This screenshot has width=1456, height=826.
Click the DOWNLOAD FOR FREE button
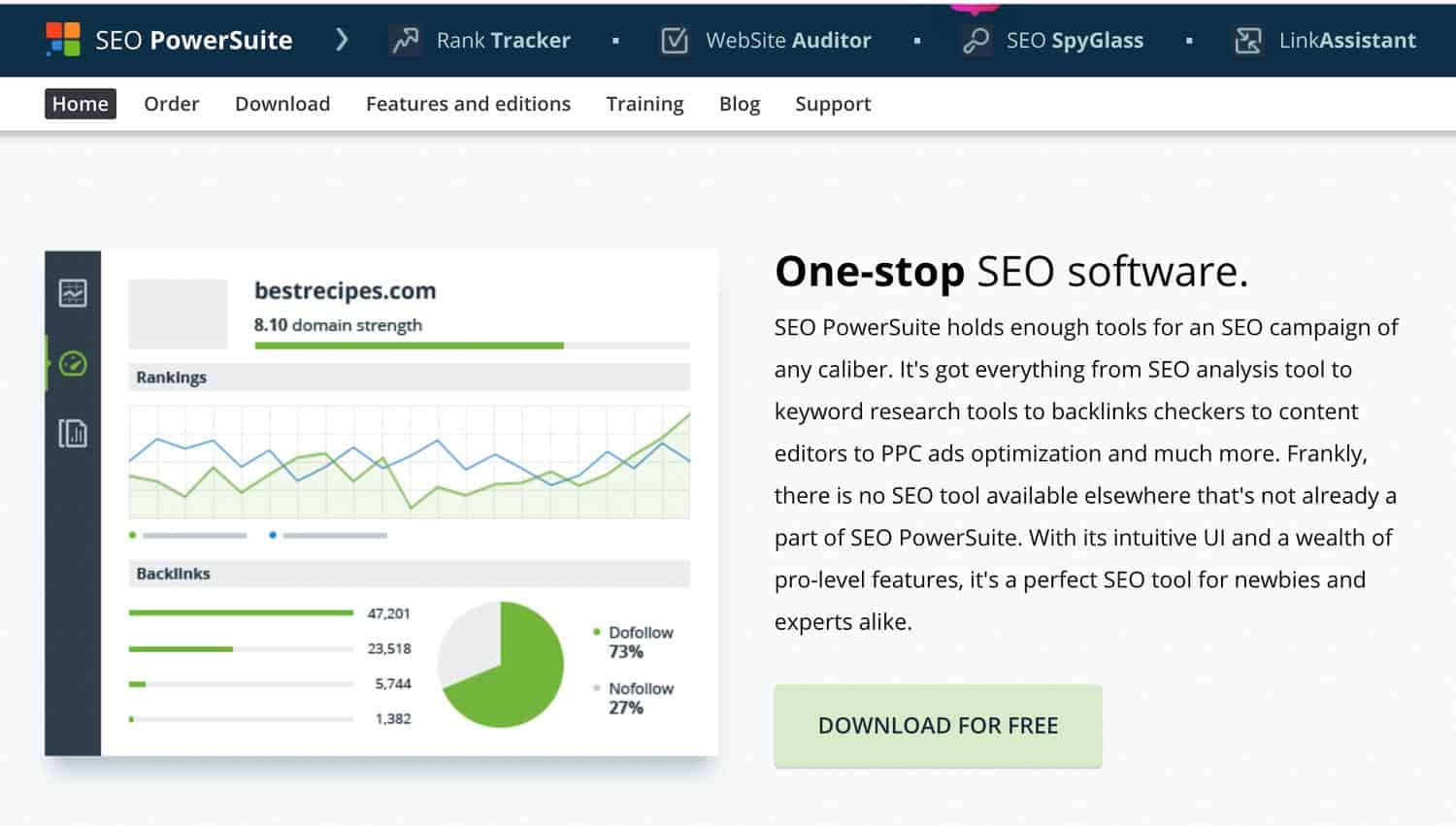click(x=937, y=725)
